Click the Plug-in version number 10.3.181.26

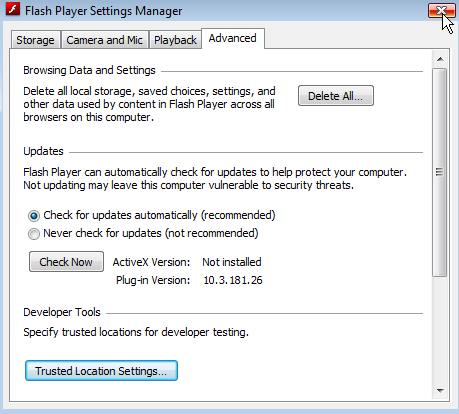[233, 280]
